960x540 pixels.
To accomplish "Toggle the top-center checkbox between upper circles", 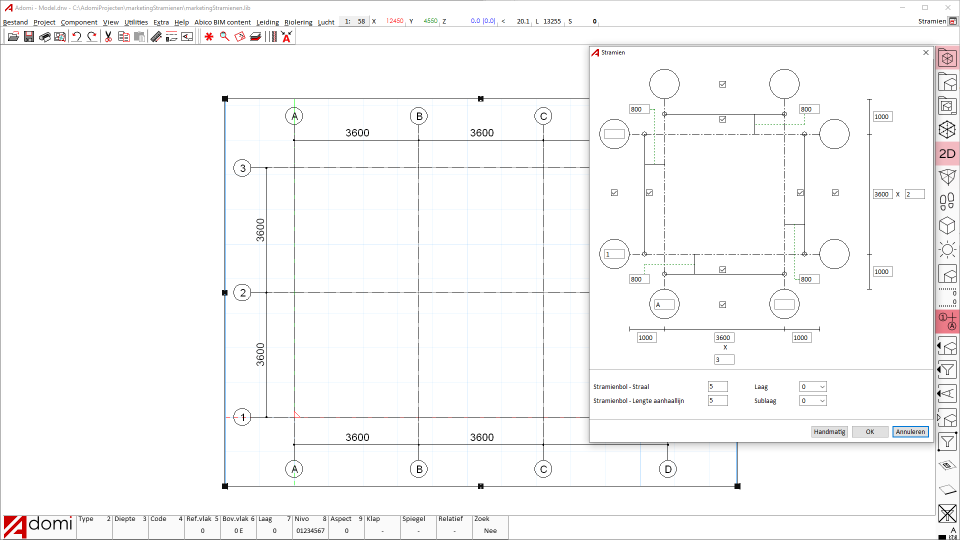I will 723,84.
